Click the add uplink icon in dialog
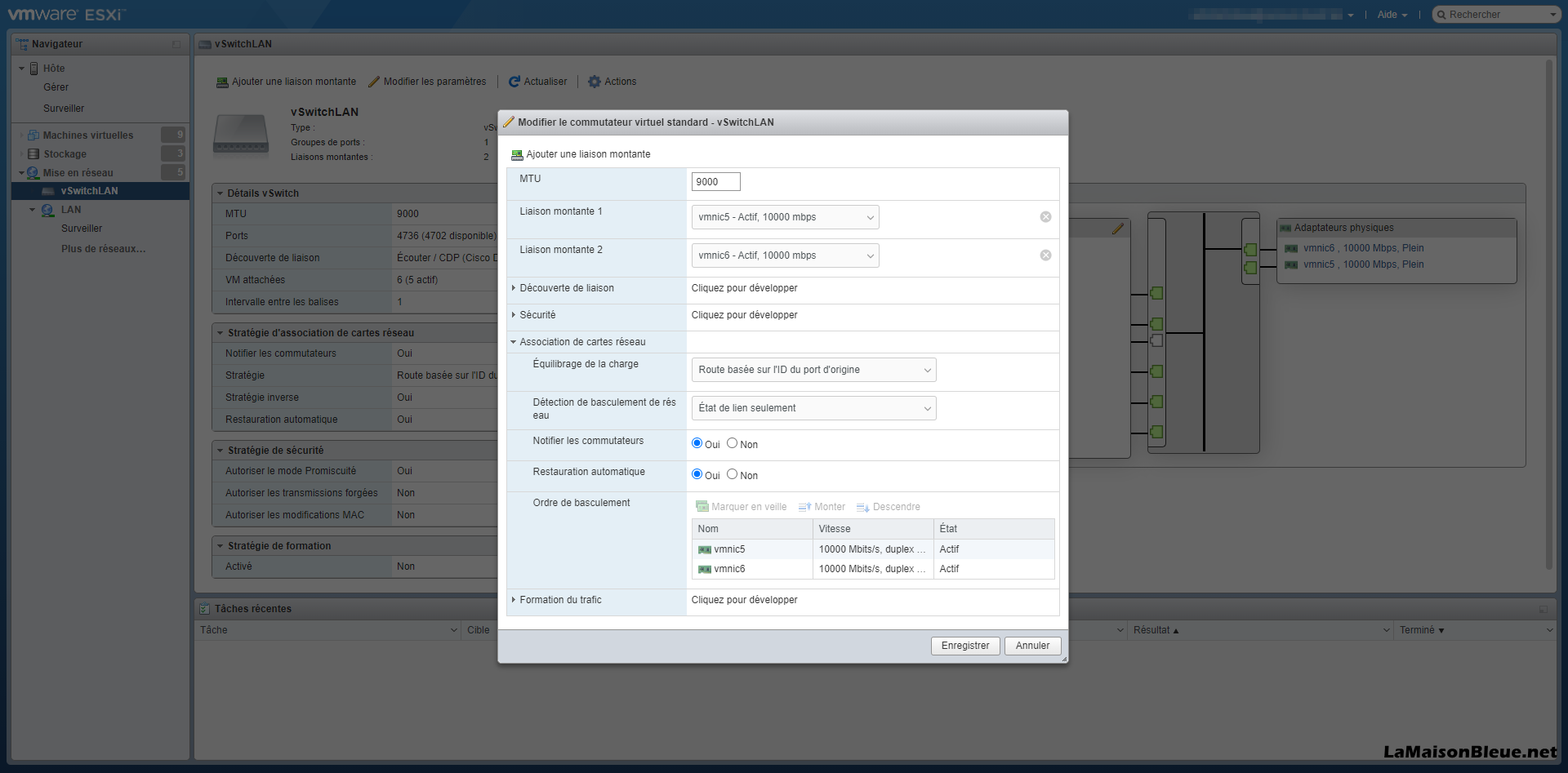Screen dimensions: 1568x773 point(517,155)
